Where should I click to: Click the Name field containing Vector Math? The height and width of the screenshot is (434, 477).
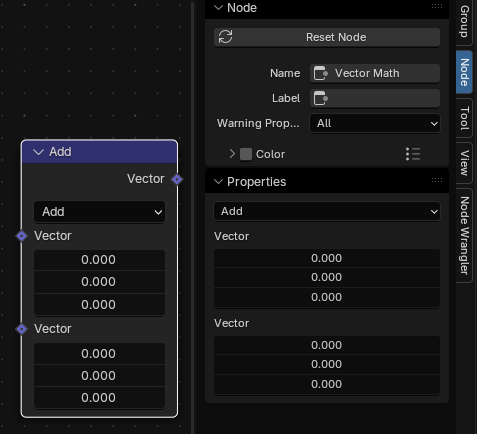[x=375, y=73]
